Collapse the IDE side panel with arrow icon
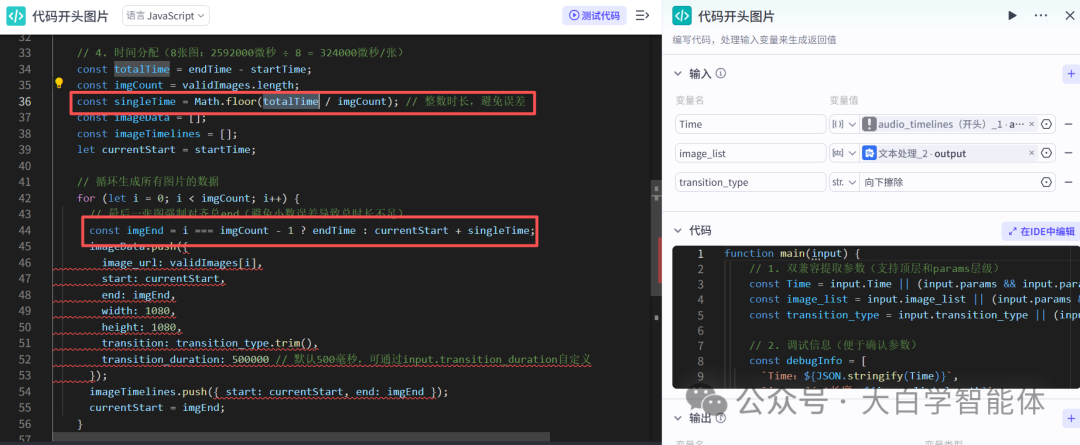 642,15
